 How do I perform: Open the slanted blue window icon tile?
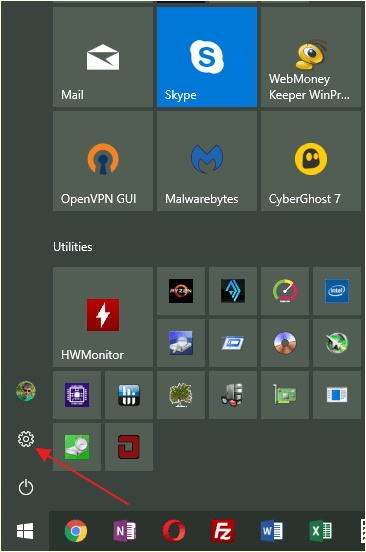[233, 343]
